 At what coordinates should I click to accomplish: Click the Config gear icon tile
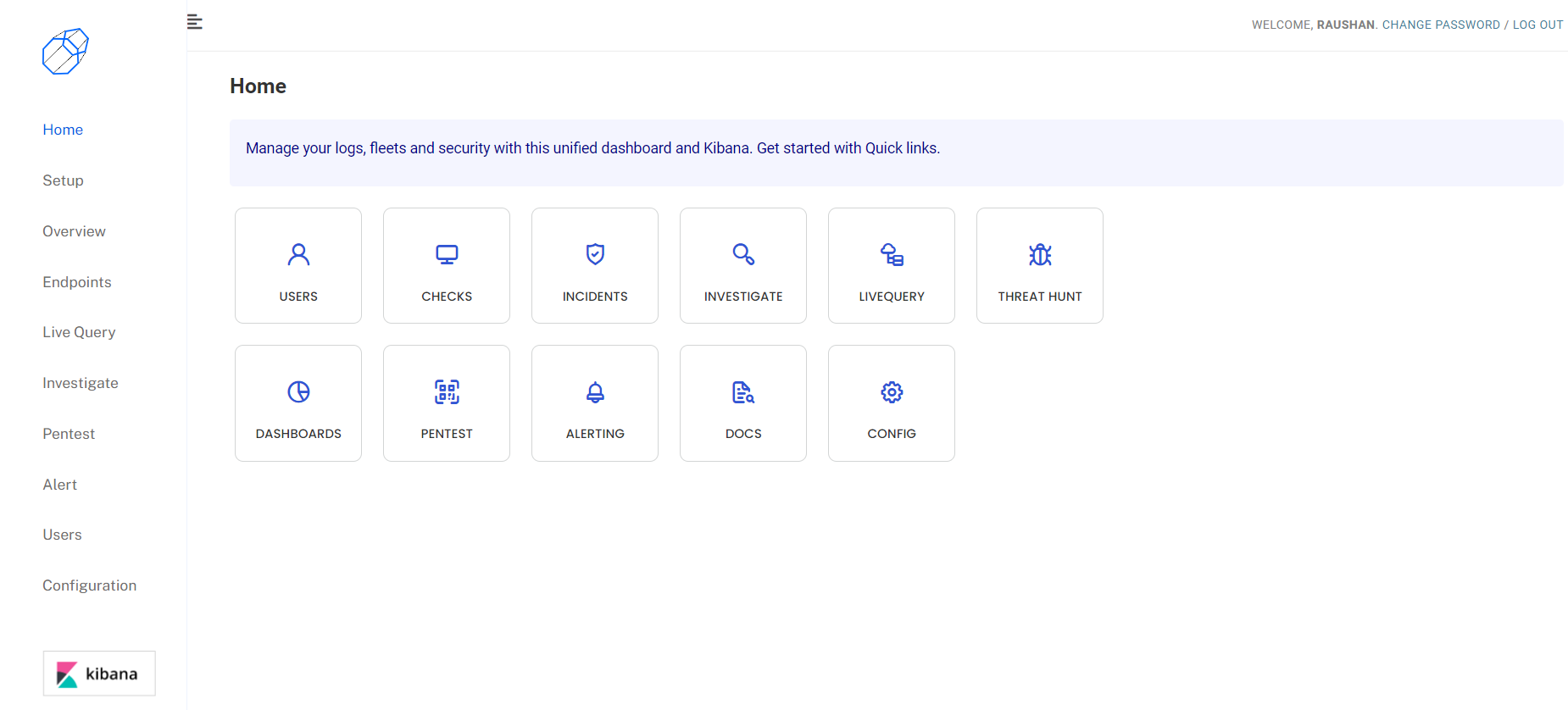click(x=892, y=392)
